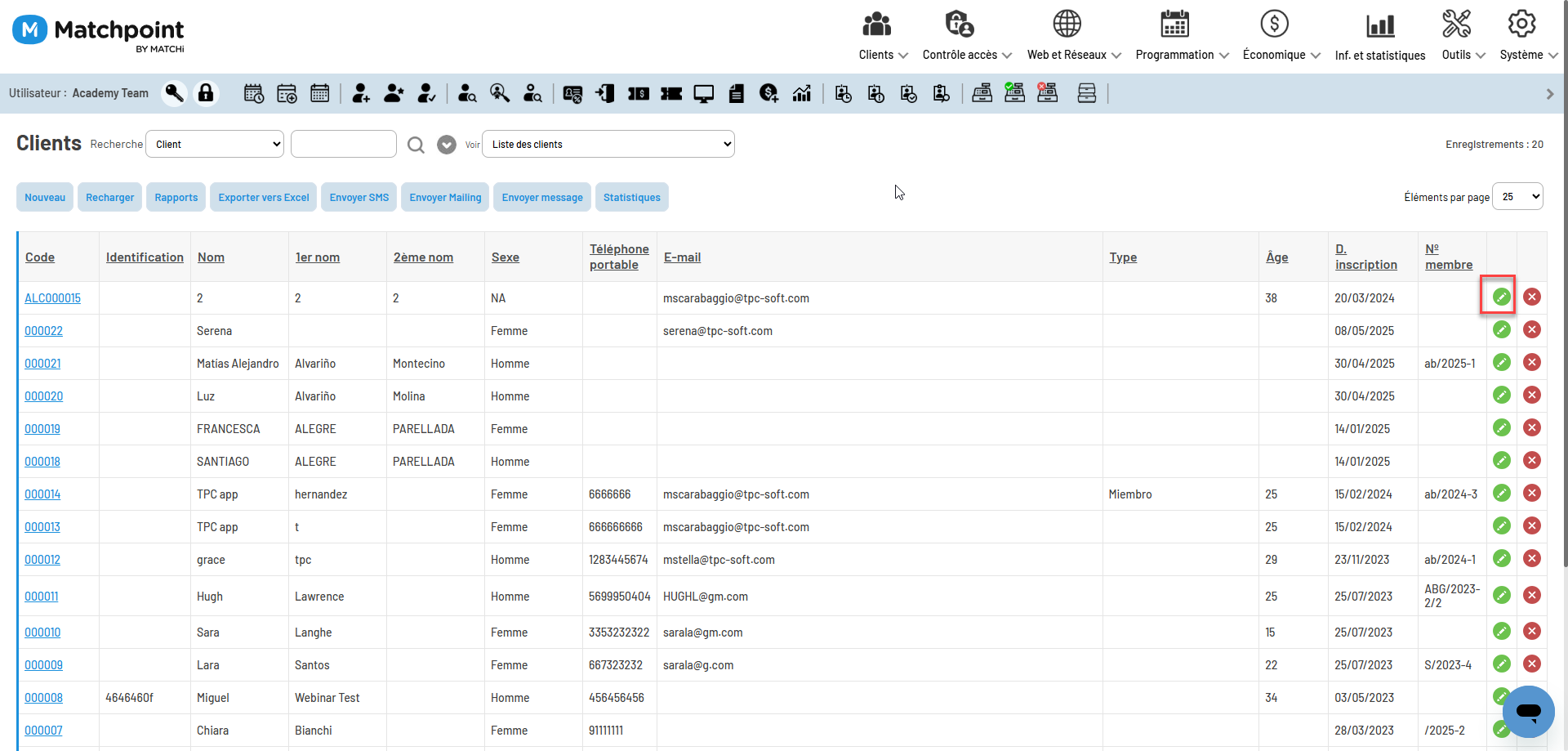Open client code link 000019
The width and height of the screenshot is (1568, 751).
tap(42, 428)
